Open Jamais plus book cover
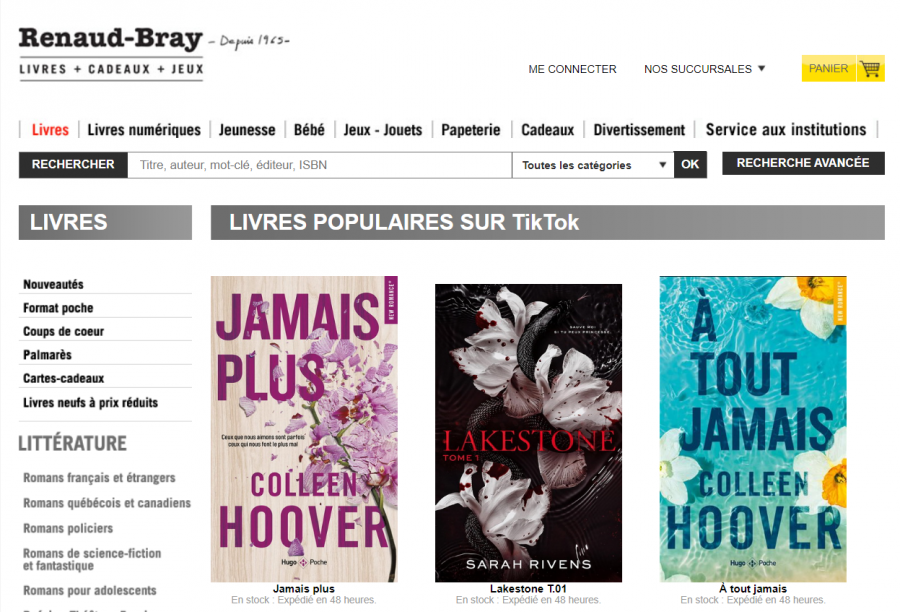 pos(304,429)
